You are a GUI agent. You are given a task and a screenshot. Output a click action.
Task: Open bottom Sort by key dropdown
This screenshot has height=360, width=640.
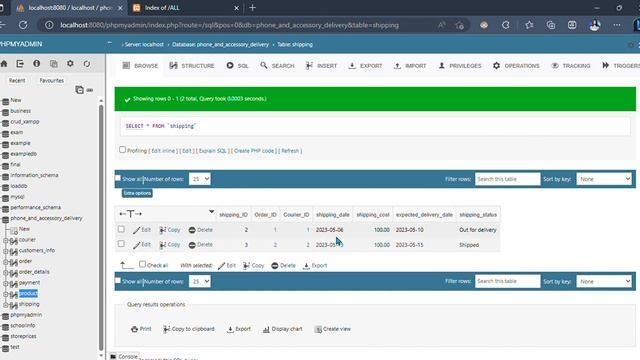[x=604, y=281]
